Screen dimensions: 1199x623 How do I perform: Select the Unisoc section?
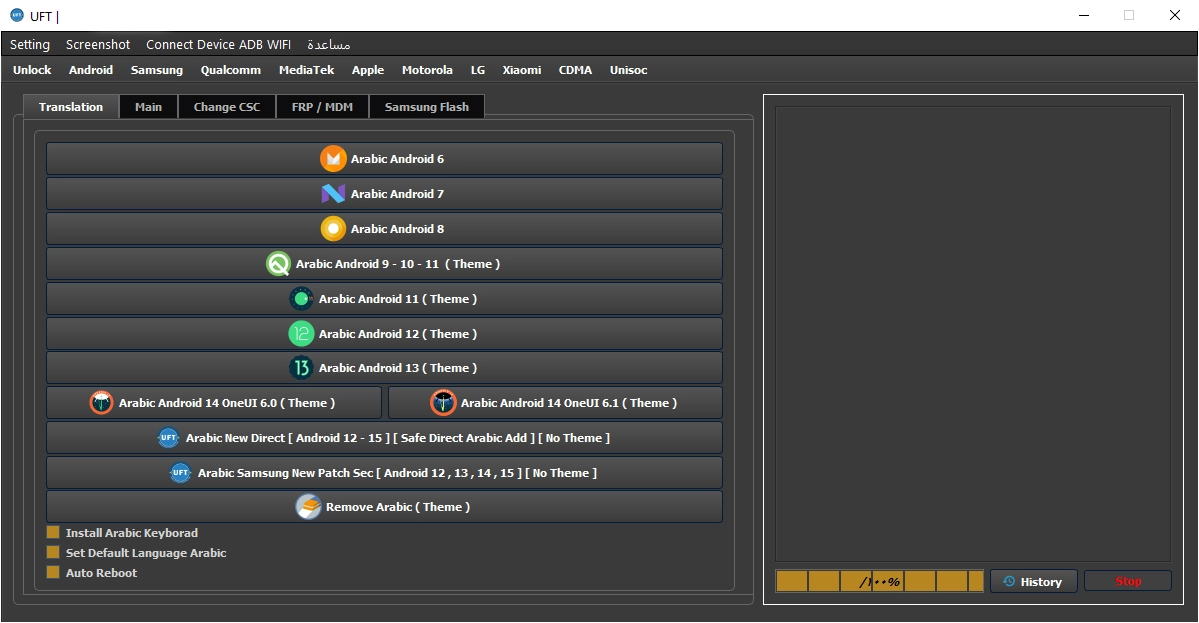tap(629, 70)
